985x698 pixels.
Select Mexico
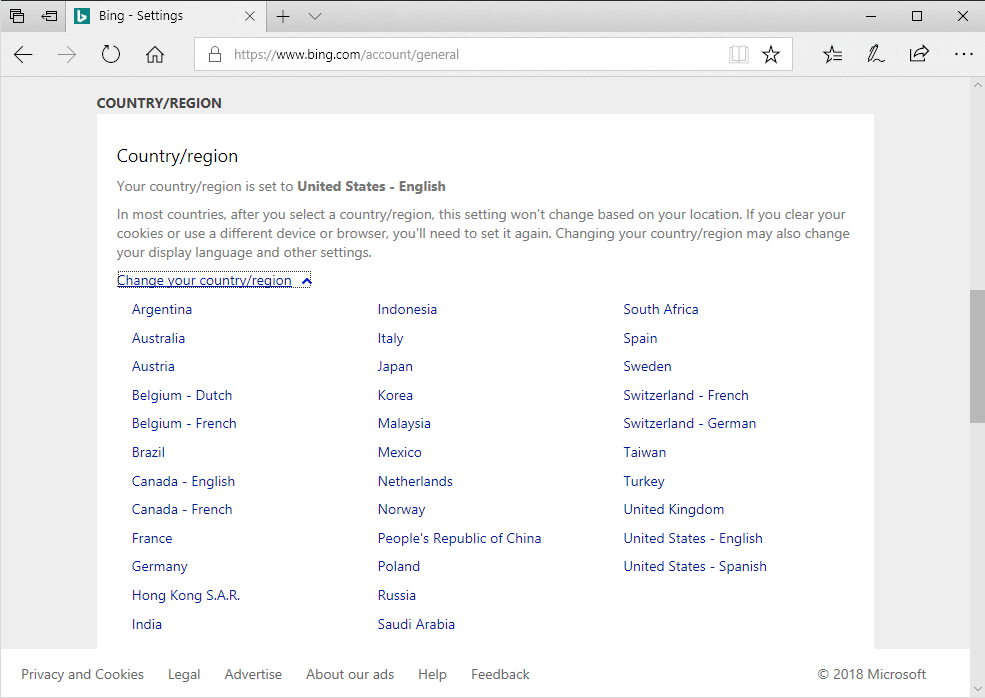[x=400, y=452]
